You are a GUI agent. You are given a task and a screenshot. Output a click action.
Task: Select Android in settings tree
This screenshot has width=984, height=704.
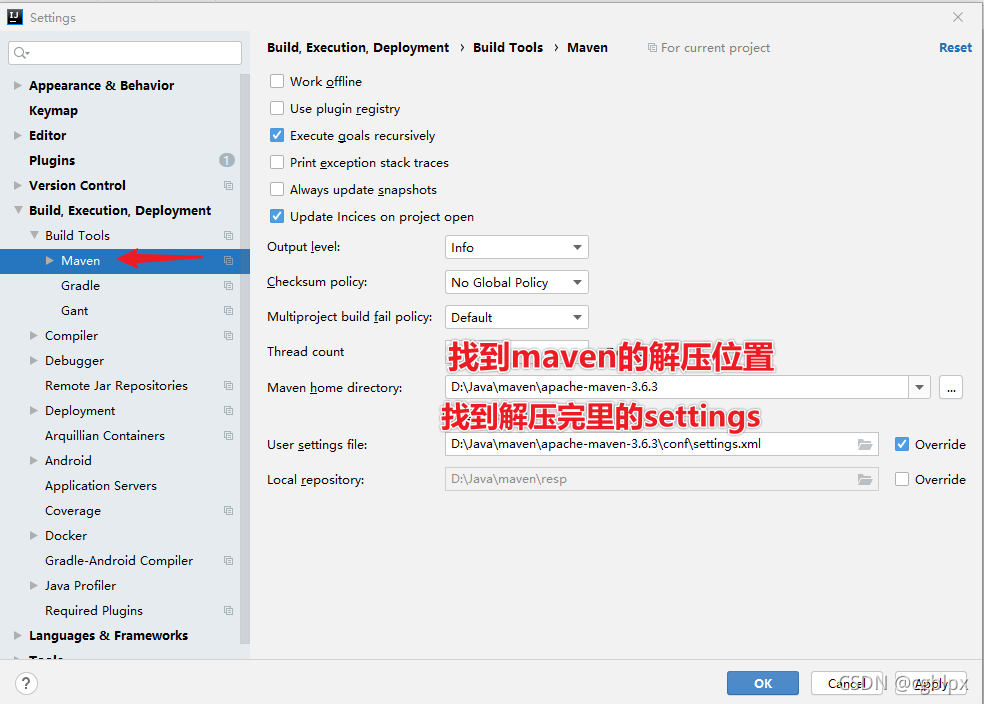click(68, 461)
